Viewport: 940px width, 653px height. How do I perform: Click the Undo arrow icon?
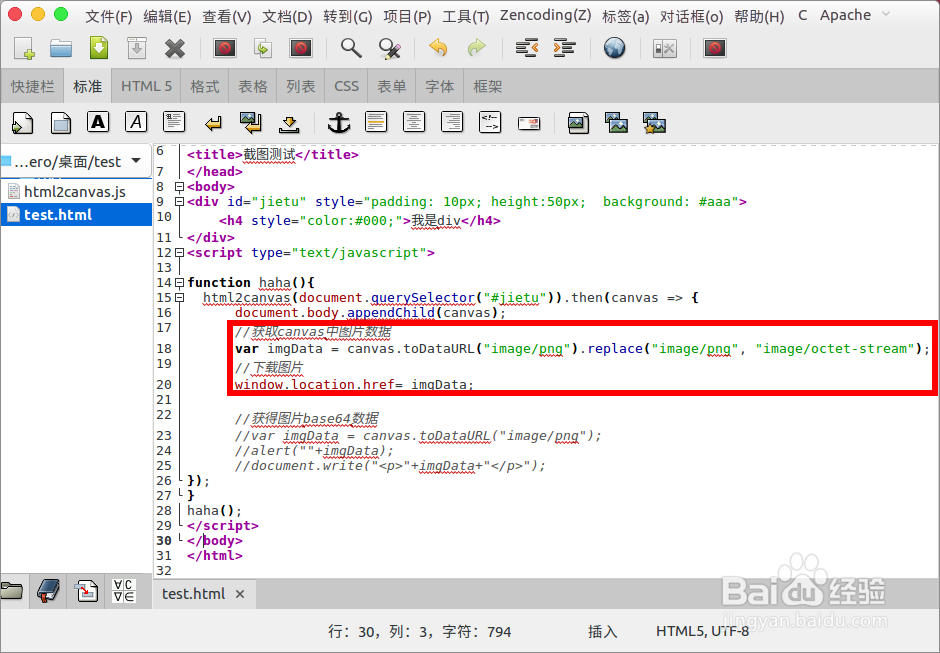[x=439, y=48]
